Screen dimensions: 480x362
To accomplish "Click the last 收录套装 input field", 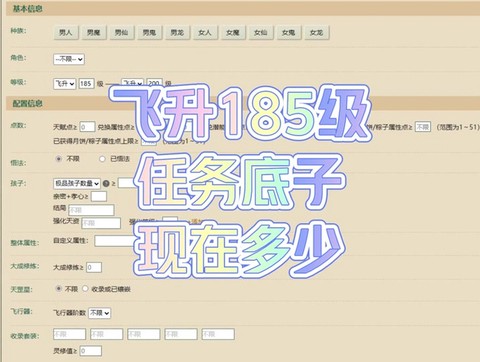I will pyautogui.click(x=218, y=334).
